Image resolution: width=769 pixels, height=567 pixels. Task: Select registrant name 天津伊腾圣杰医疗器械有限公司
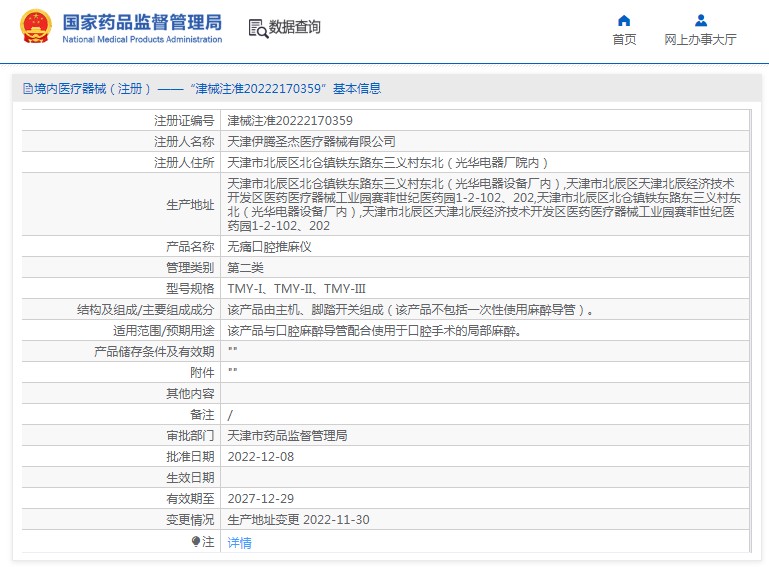(311, 142)
